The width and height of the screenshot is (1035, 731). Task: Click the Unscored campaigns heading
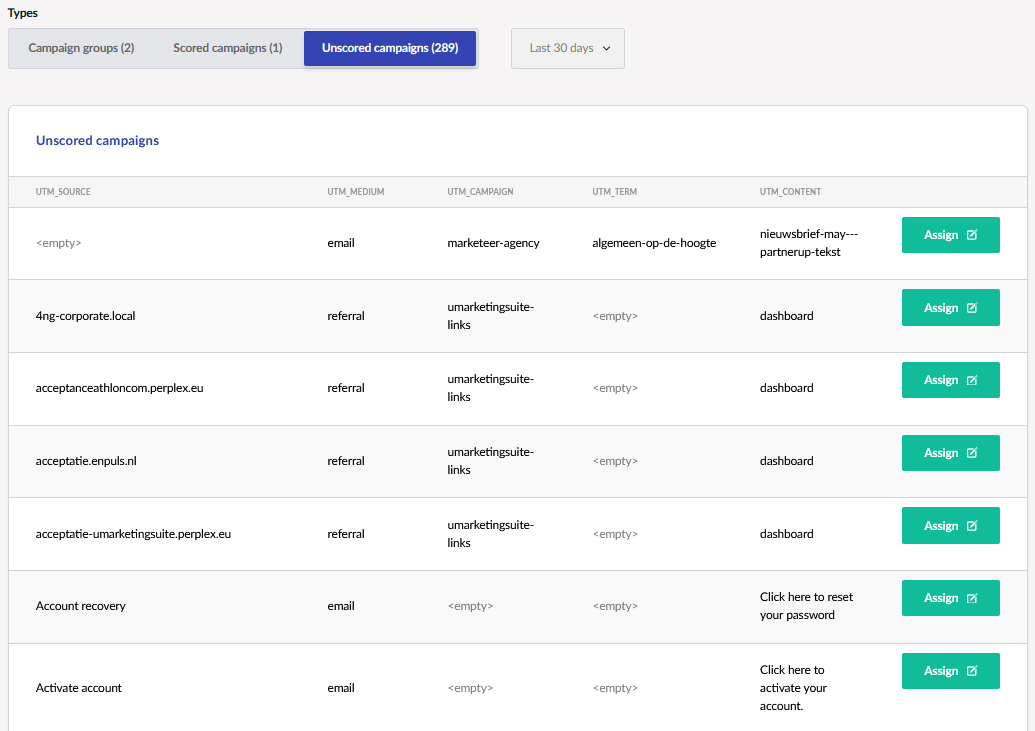point(97,141)
